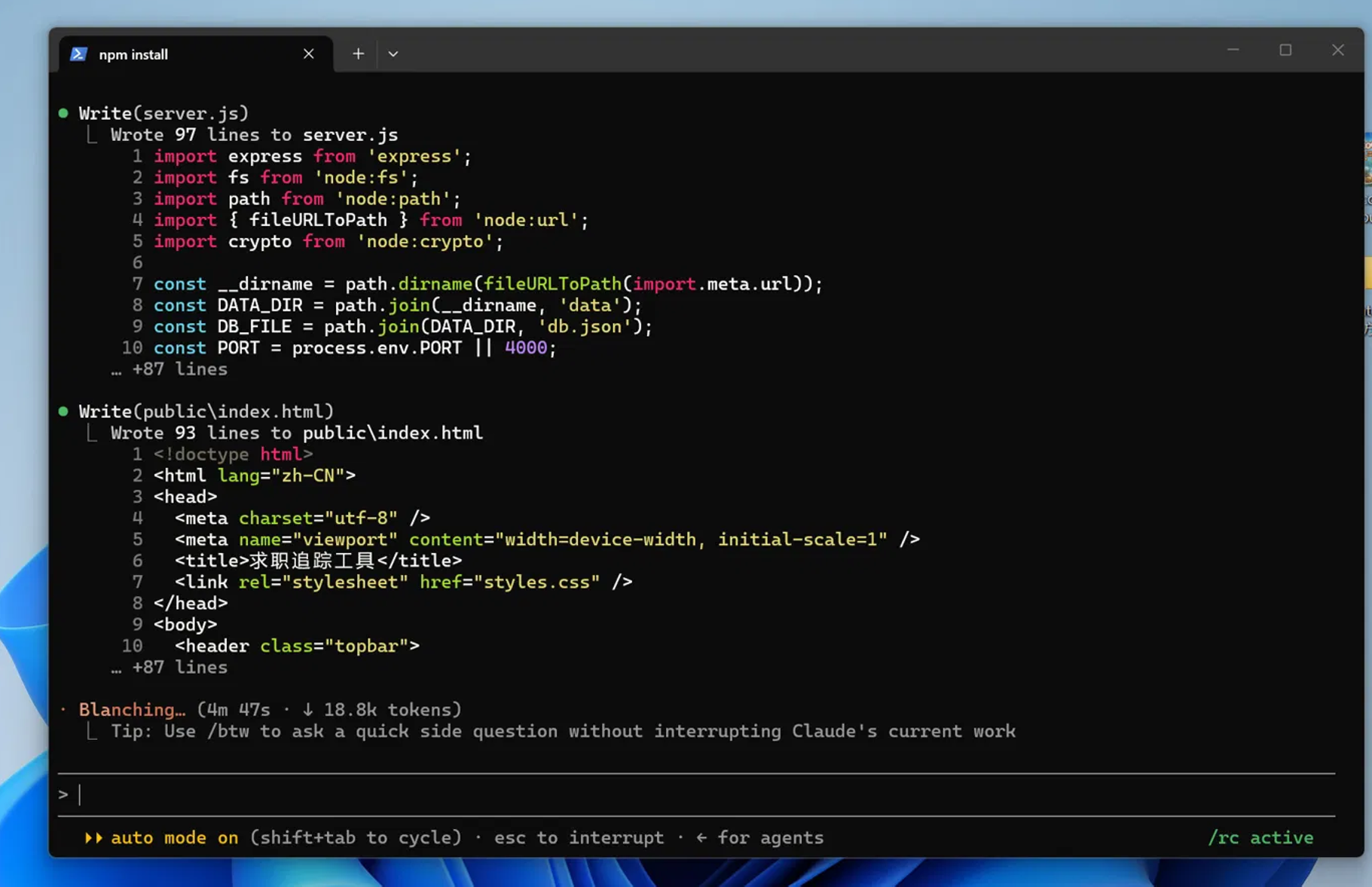Expand '… +87 lines' under server.js

pyautogui.click(x=170, y=369)
